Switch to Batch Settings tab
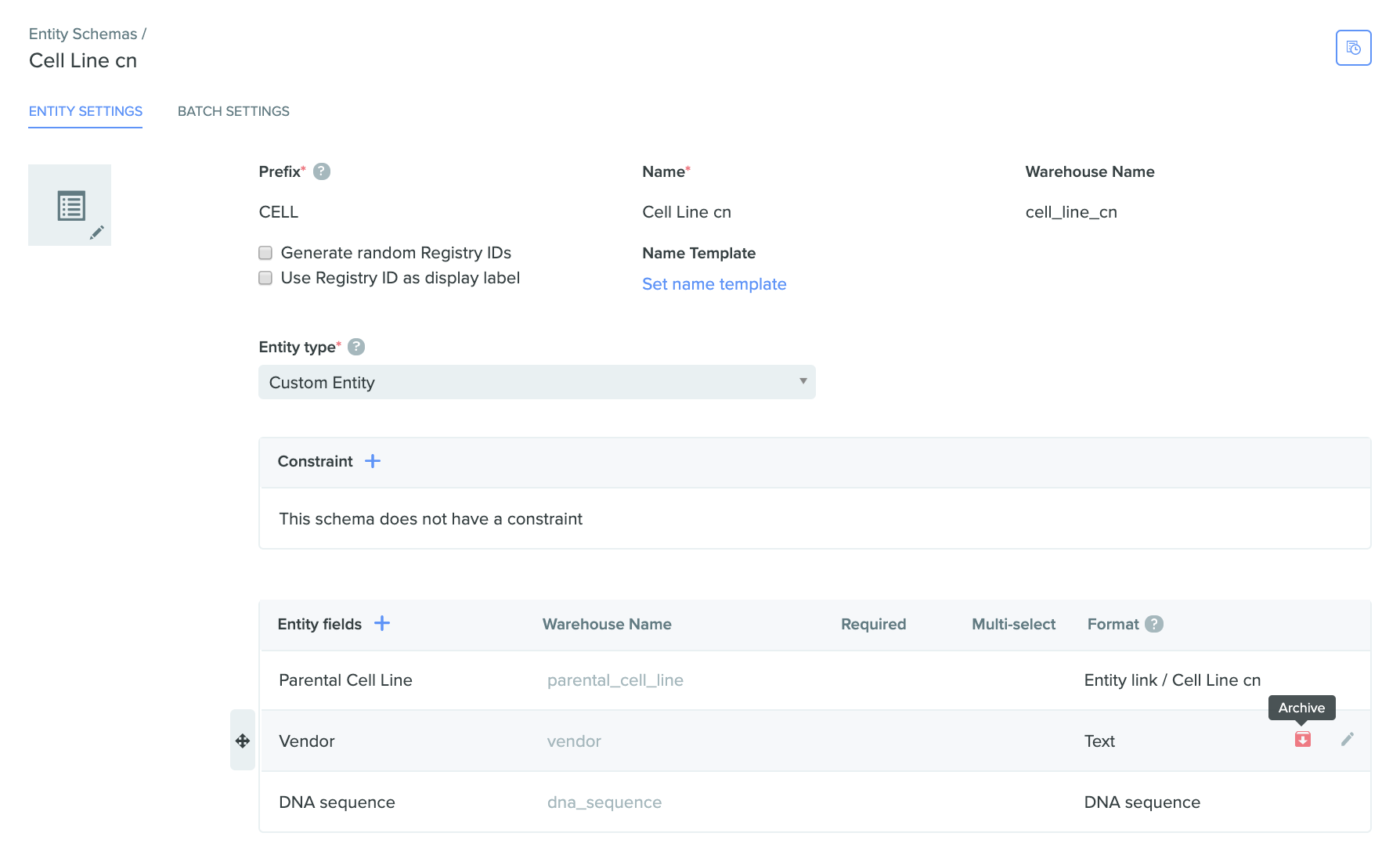This screenshot has height=858, width=1400. tap(233, 111)
